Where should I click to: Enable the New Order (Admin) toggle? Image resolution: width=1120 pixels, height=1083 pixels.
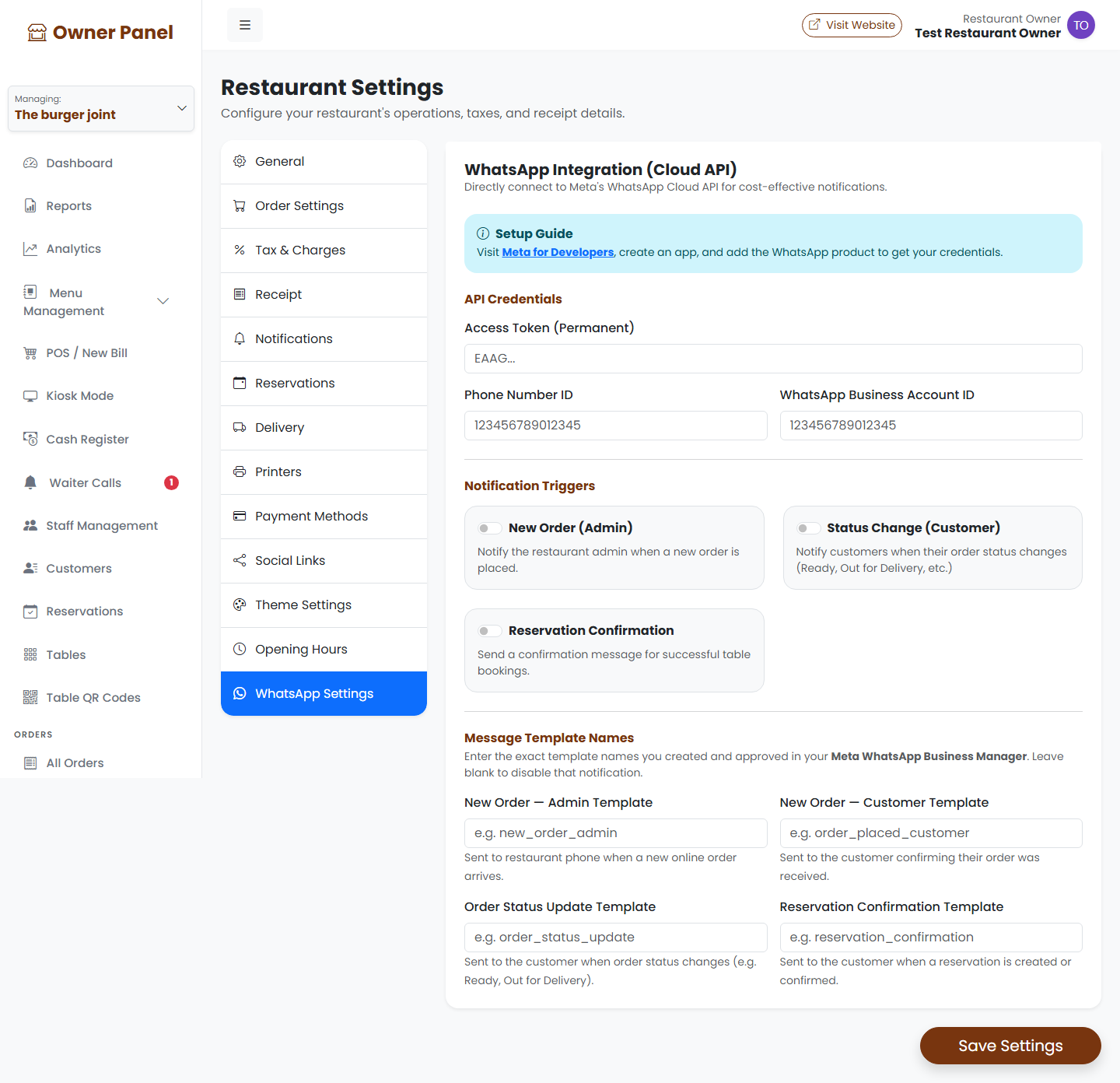pos(489,528)
